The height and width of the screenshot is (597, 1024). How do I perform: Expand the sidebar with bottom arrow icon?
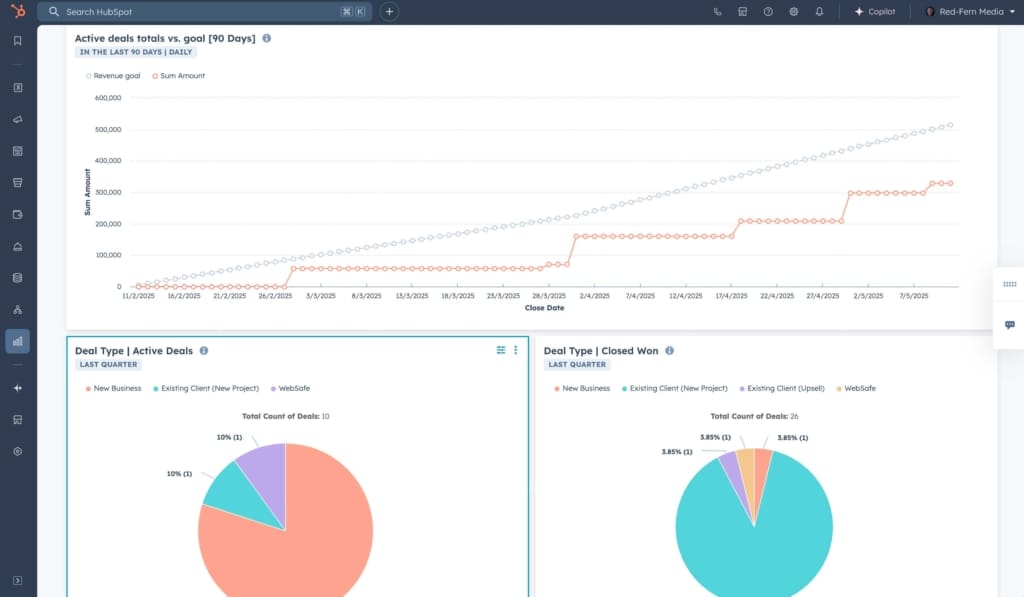click(18, 581)
